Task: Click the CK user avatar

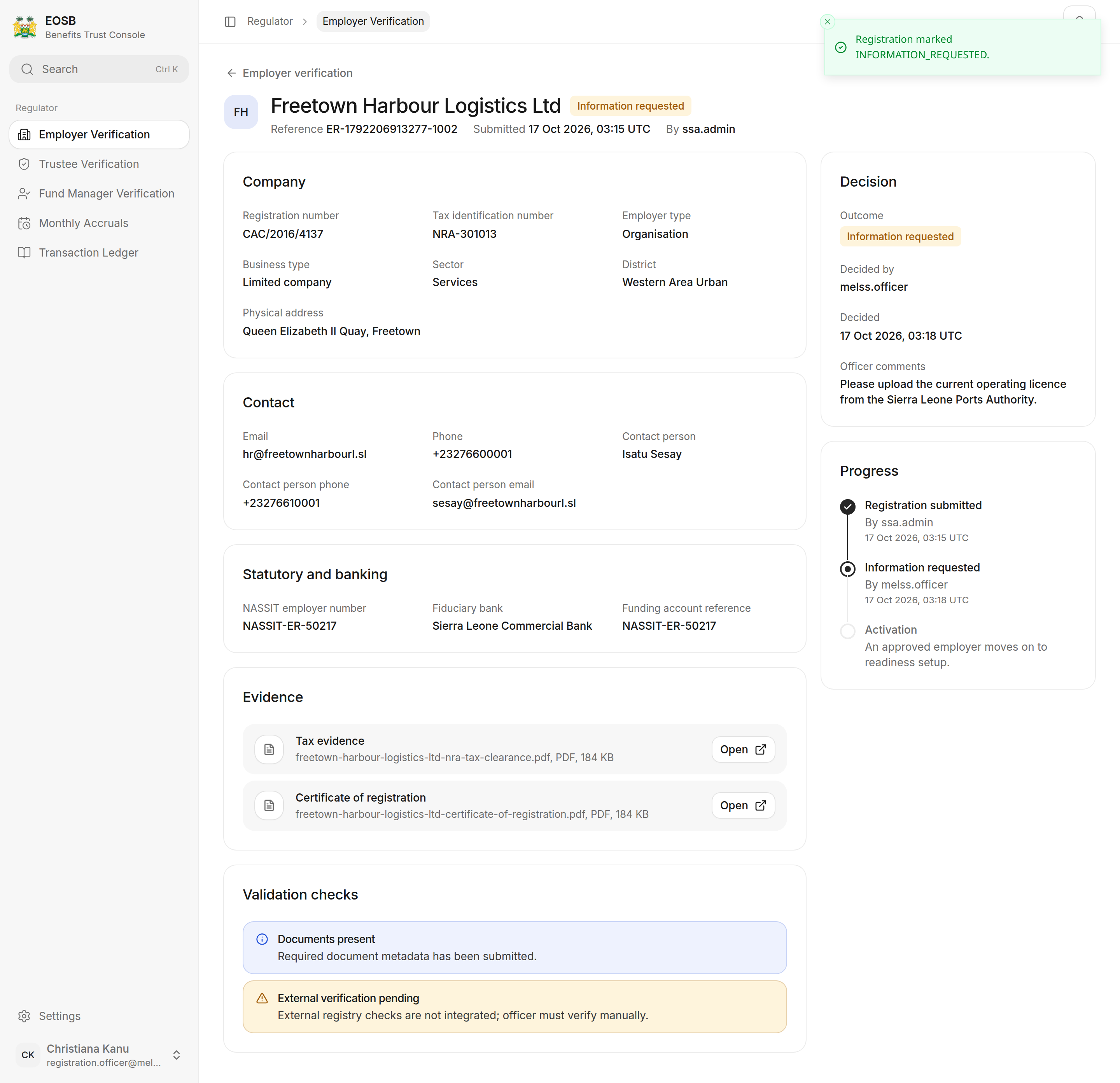Action: pyautogui.click(x=28, y=1055)
